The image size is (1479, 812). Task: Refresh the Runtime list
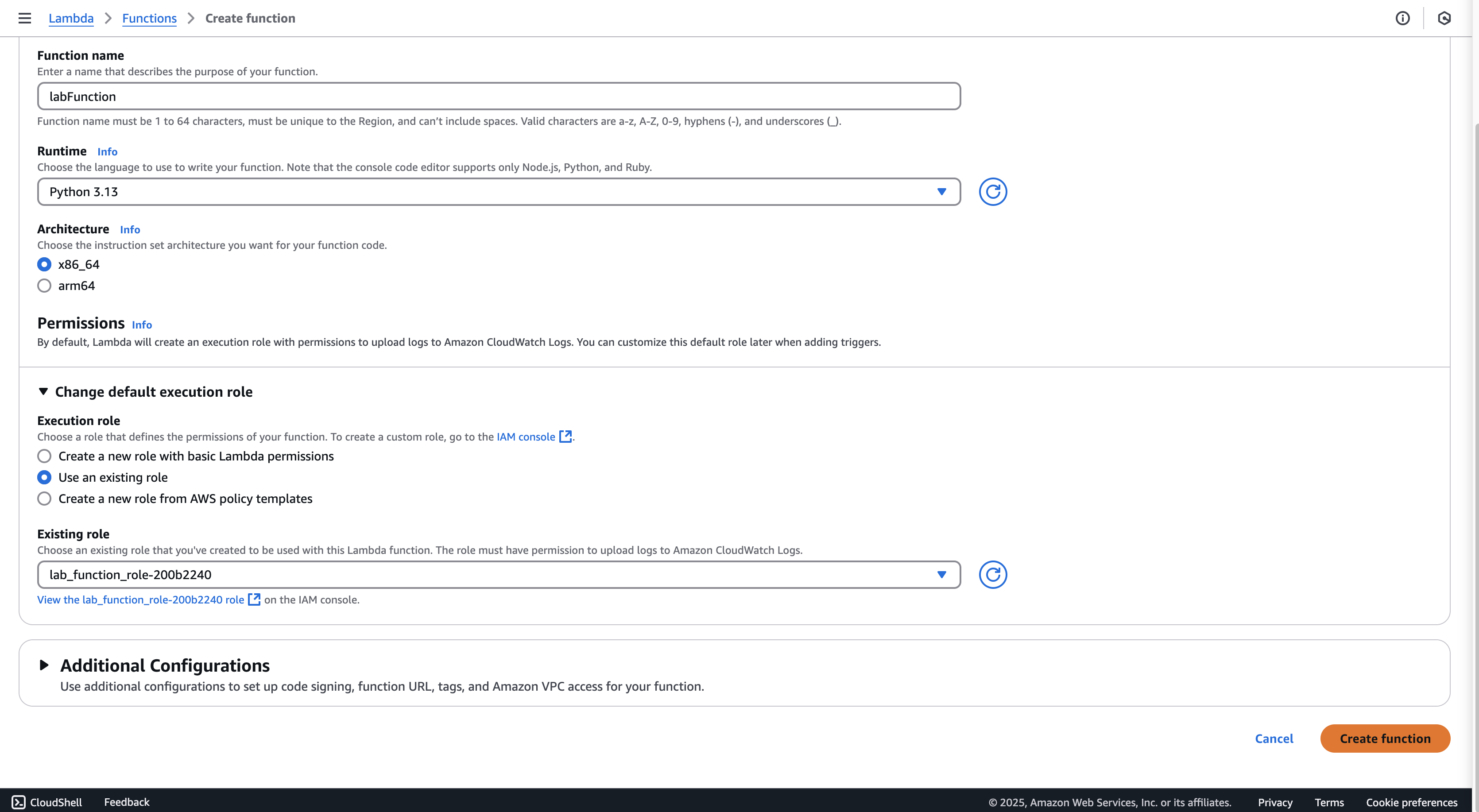pyautogui.click(x=993, y=192)
